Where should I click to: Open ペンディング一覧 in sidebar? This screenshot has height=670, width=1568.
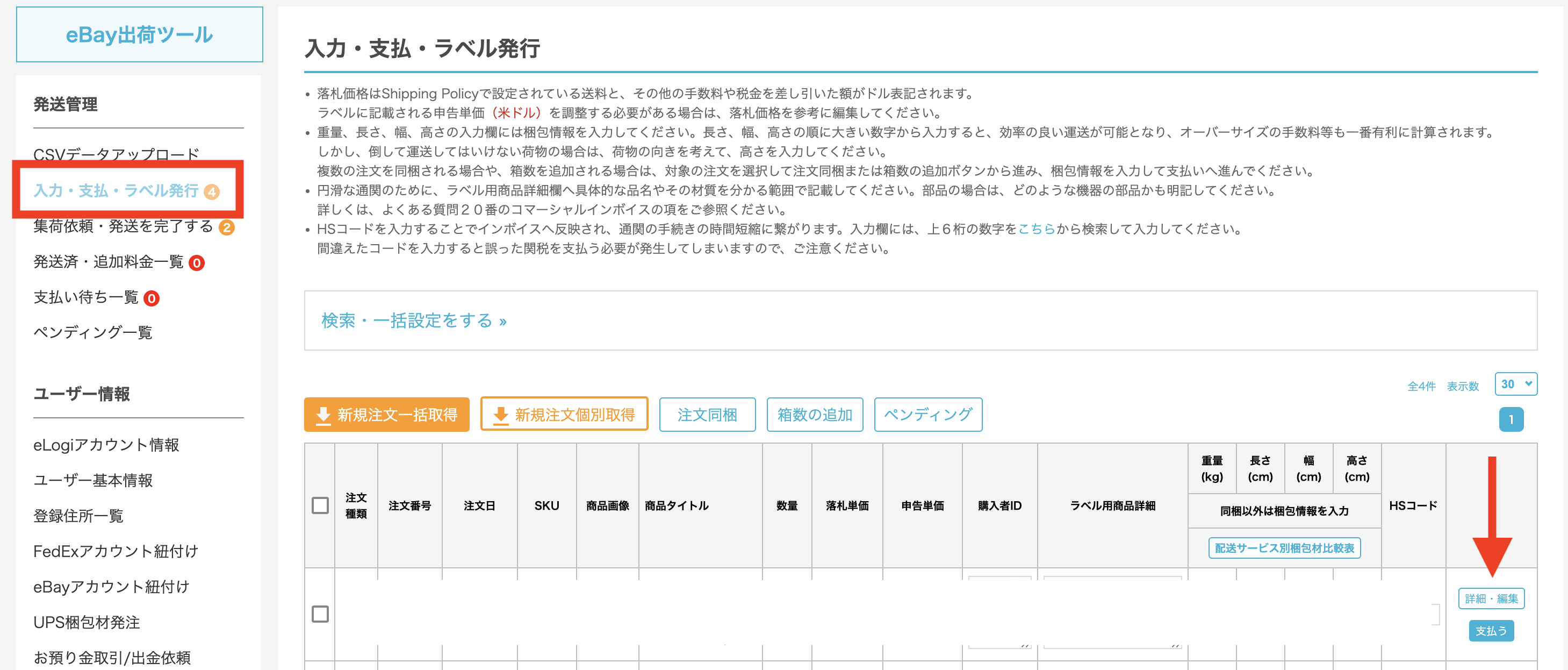click(x=92, y=332)
